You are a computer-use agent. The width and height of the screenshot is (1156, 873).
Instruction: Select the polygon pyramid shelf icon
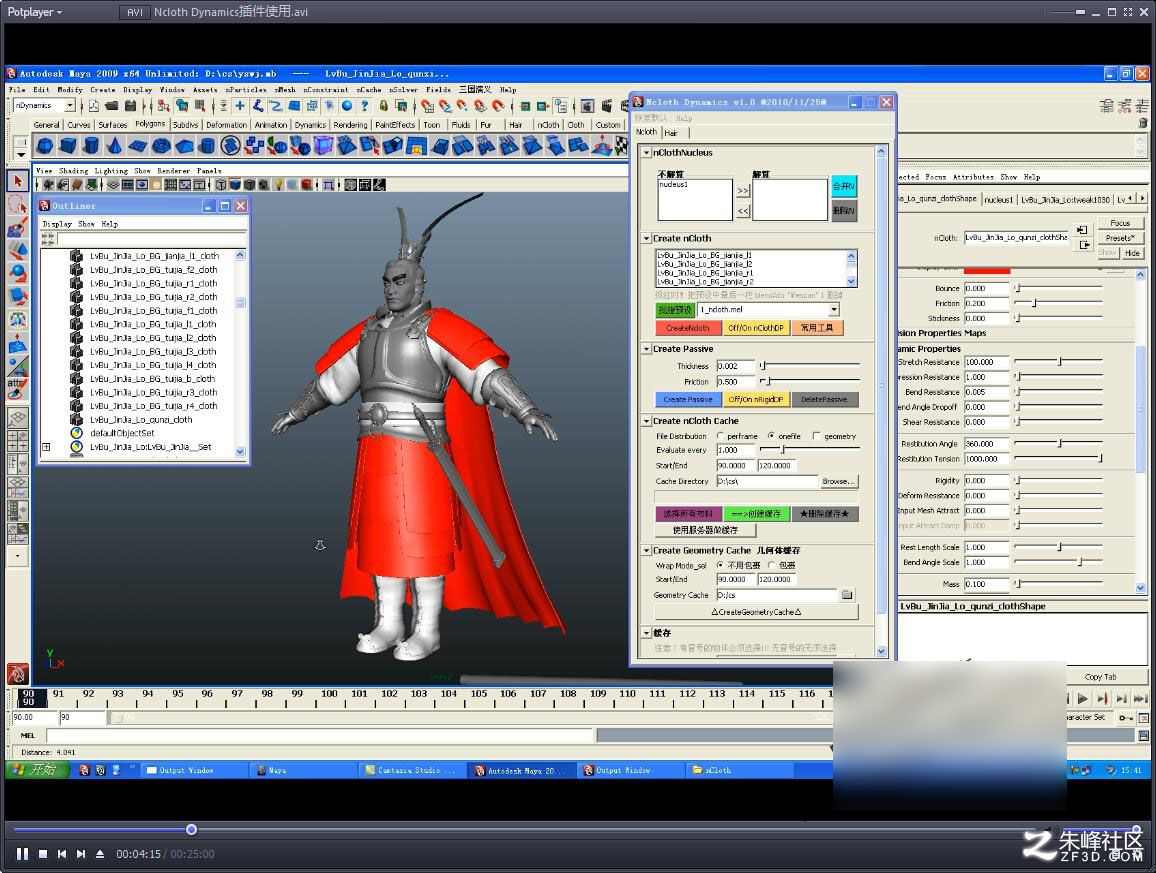(184, 146)
